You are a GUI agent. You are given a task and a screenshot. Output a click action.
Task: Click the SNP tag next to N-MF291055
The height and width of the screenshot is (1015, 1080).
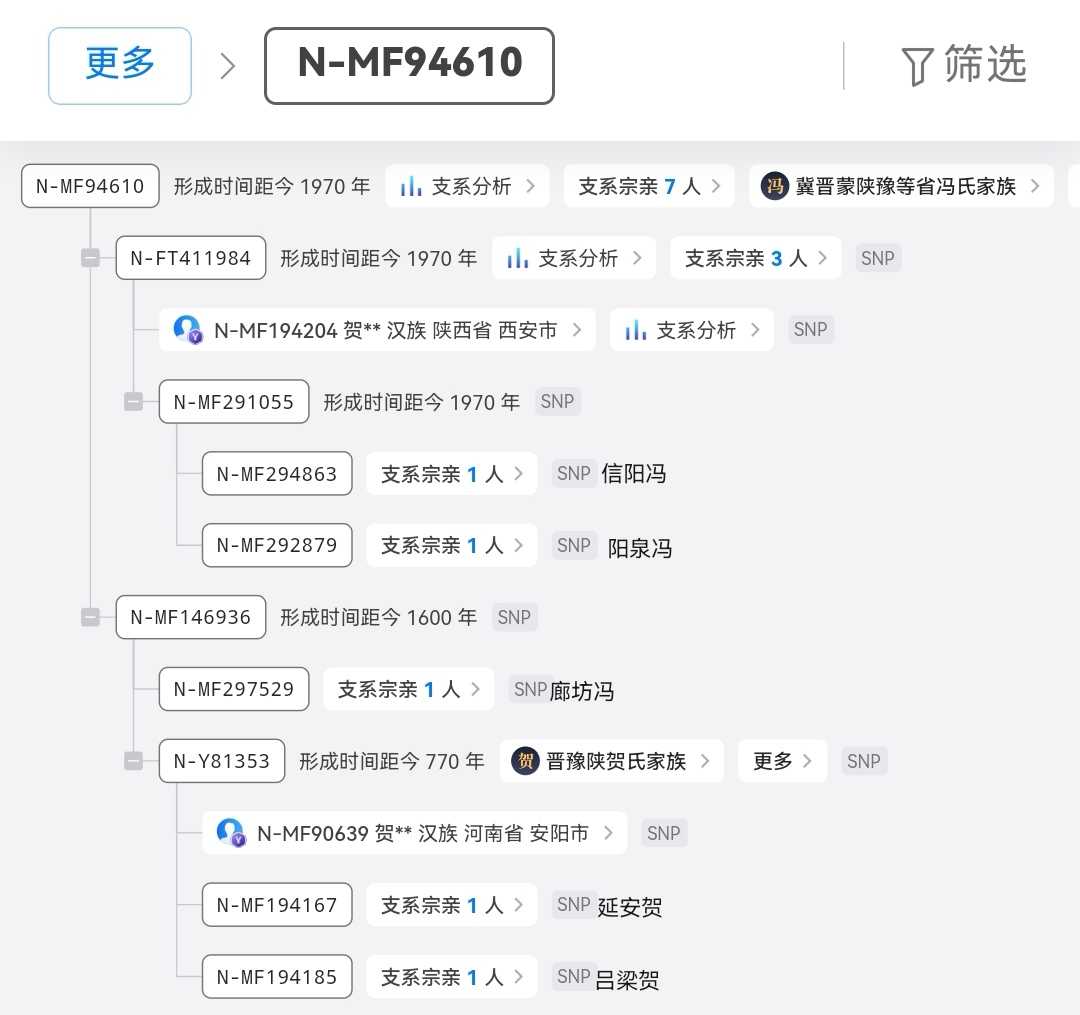[x=557, y=402]
